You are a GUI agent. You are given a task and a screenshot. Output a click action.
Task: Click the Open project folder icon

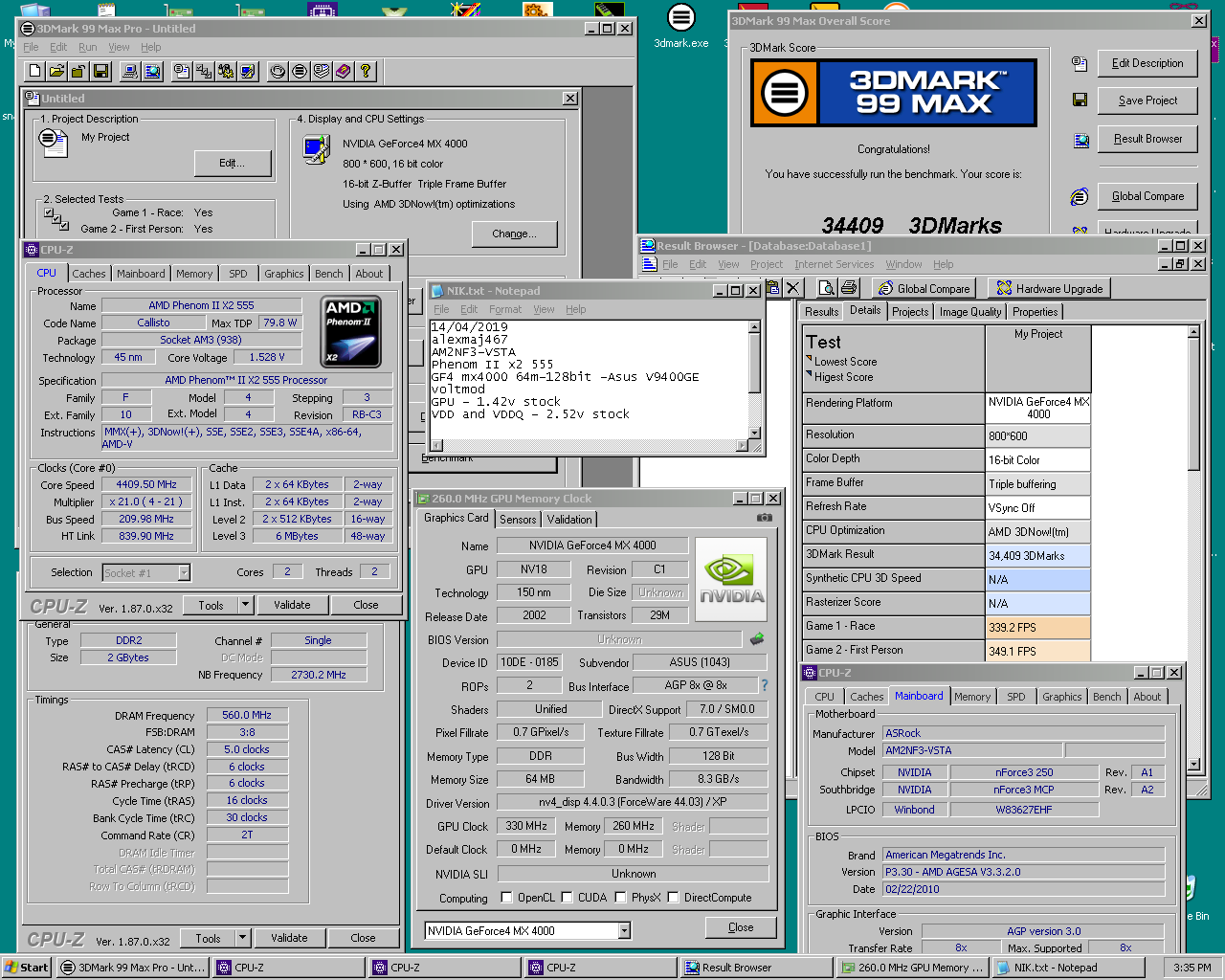(x=57, y=71)
